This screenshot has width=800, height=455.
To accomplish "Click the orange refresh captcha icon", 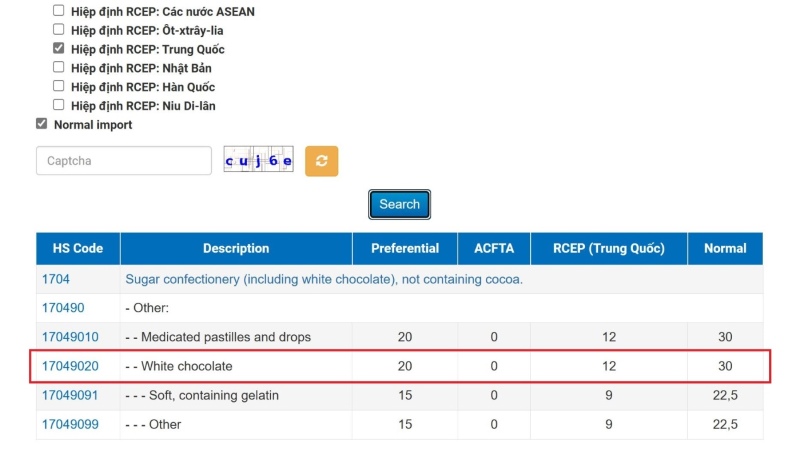I will tap(321, 161).
